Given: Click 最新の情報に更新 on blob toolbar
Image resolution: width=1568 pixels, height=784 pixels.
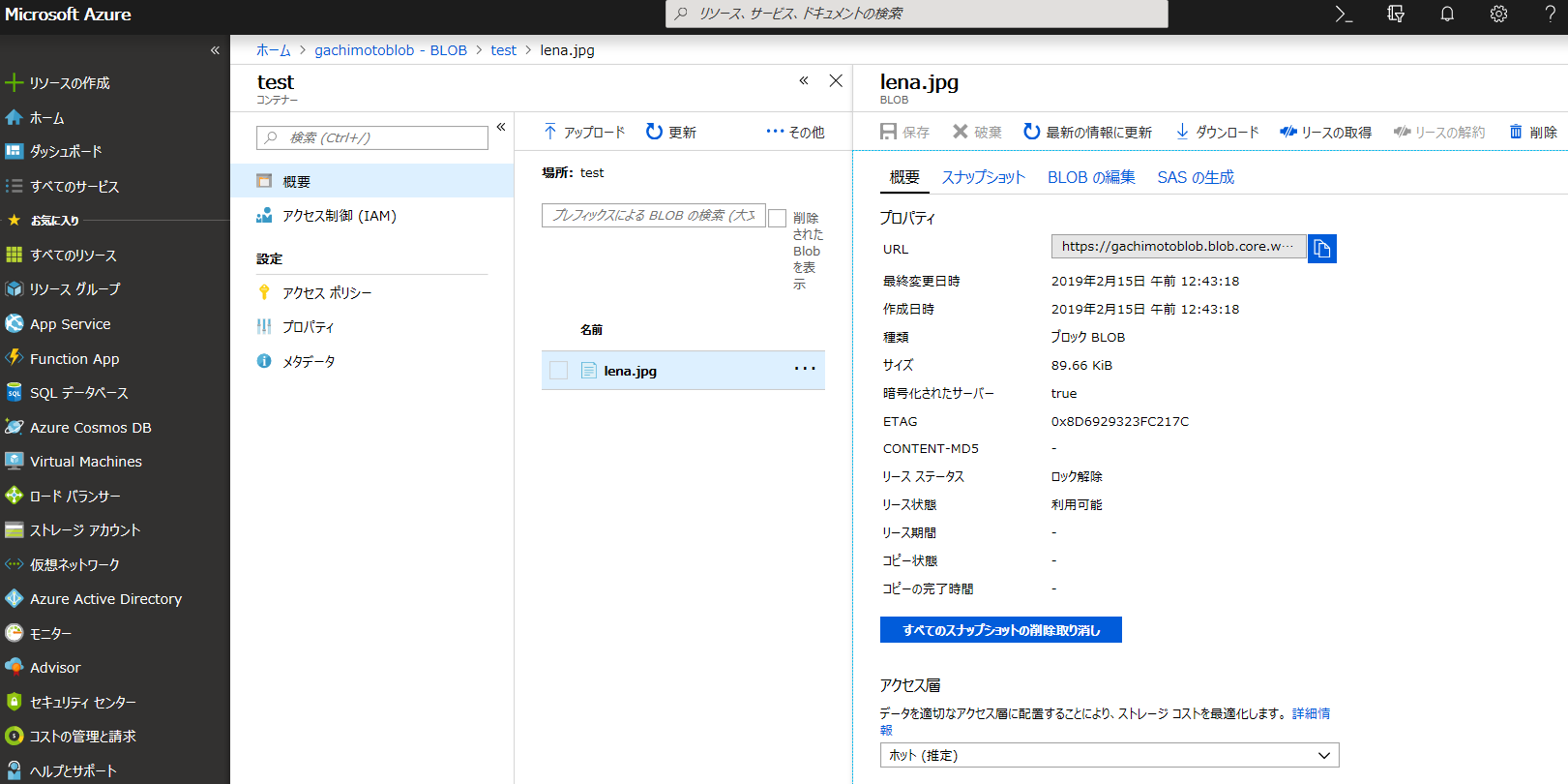Looking at the screenshot, I should coord(1087,132).
